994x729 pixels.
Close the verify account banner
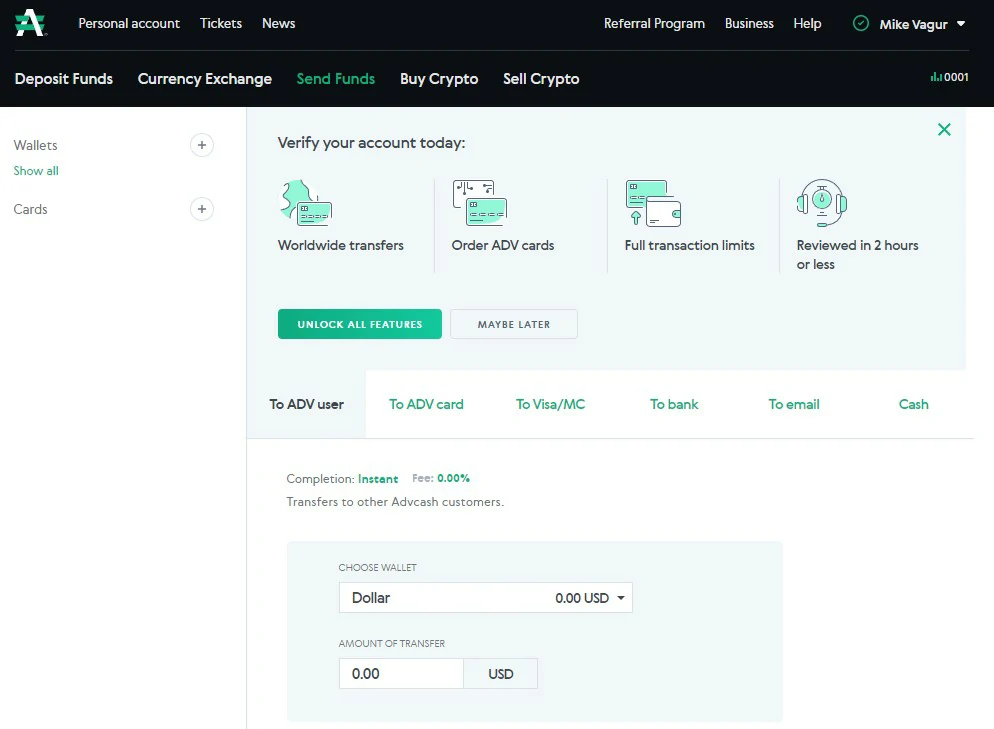click(x=944, y=129)
